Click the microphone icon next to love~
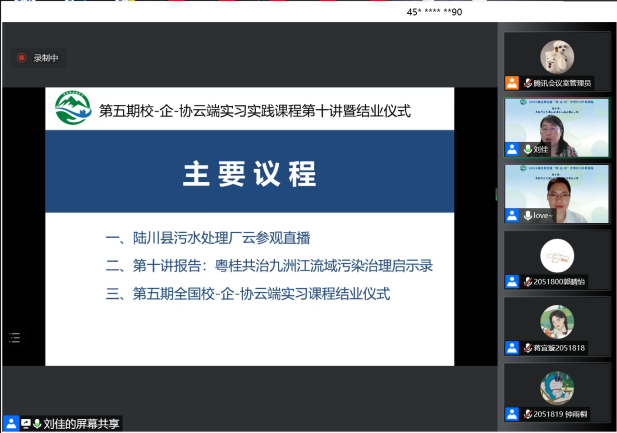The height and width of the screenshot is (433, 617). coord(526,215)
